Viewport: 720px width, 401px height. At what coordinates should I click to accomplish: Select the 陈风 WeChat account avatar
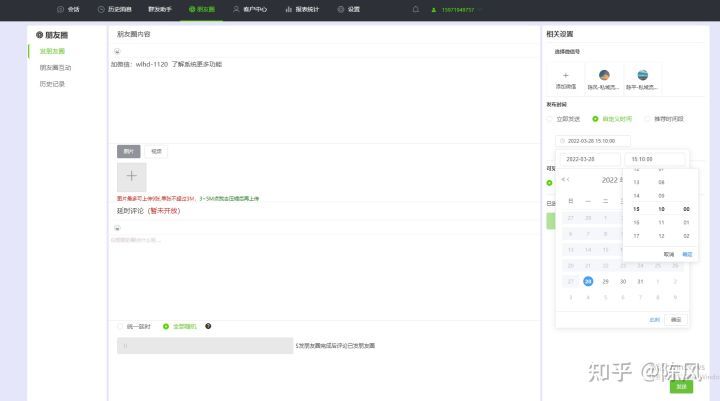604,75
